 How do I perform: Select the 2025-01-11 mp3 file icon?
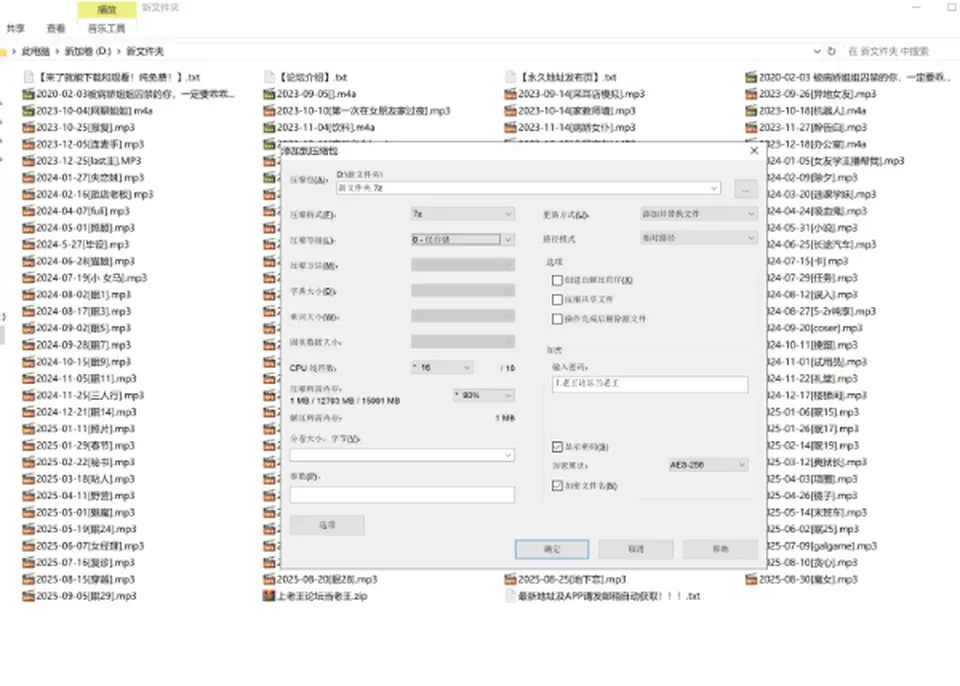(x=28, y=429)
